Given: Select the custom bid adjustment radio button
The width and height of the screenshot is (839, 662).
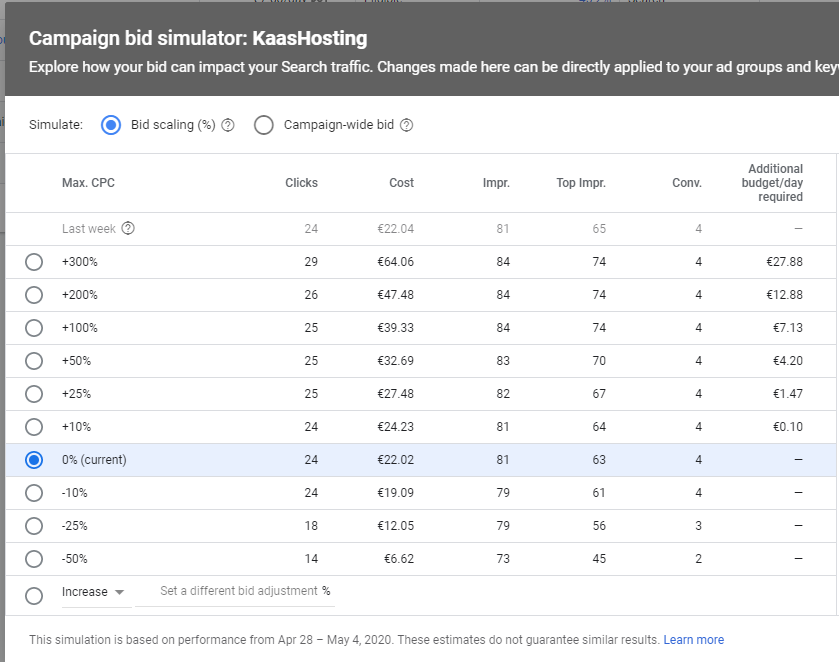Looking at the screenshot, I should click(34, 595).
